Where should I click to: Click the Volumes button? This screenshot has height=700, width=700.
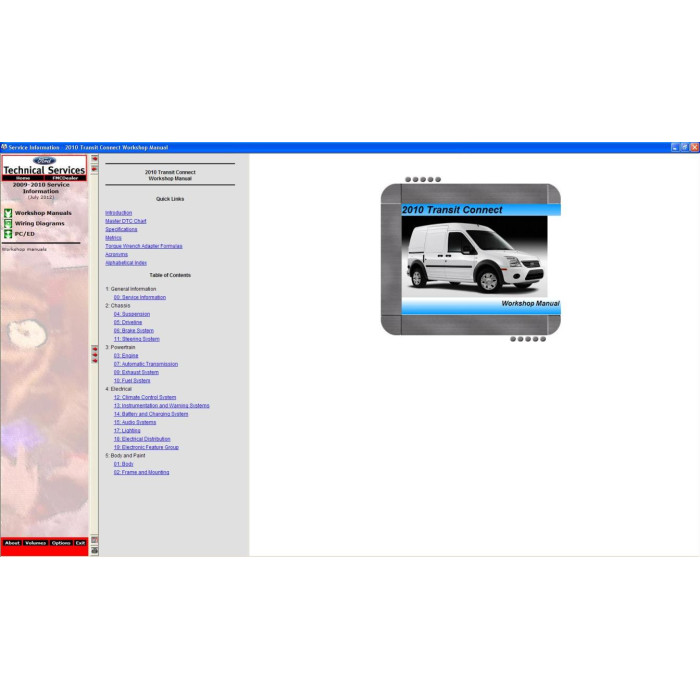point(35,543)
